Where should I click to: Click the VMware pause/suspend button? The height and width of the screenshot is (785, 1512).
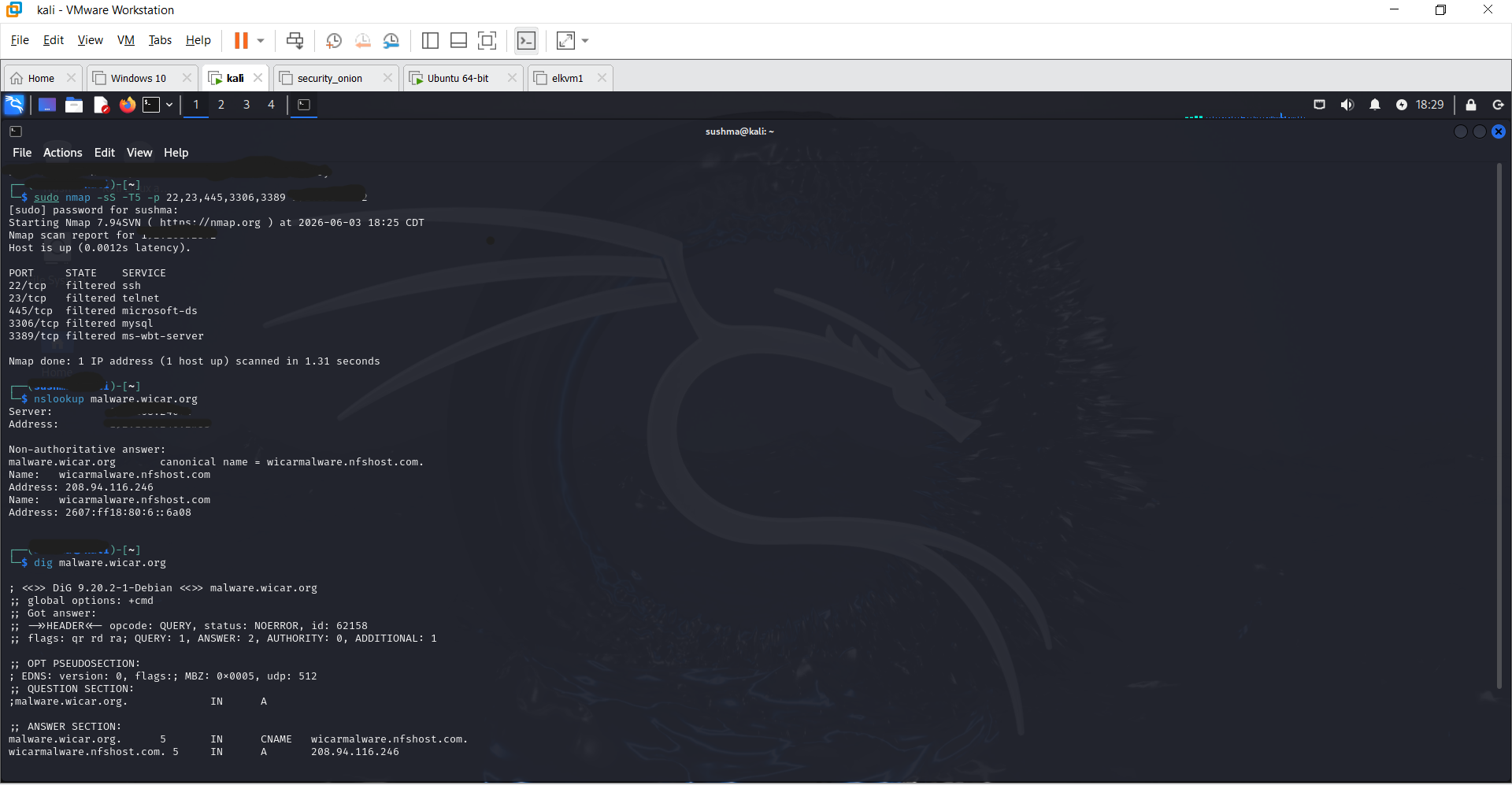coord(241,40)
